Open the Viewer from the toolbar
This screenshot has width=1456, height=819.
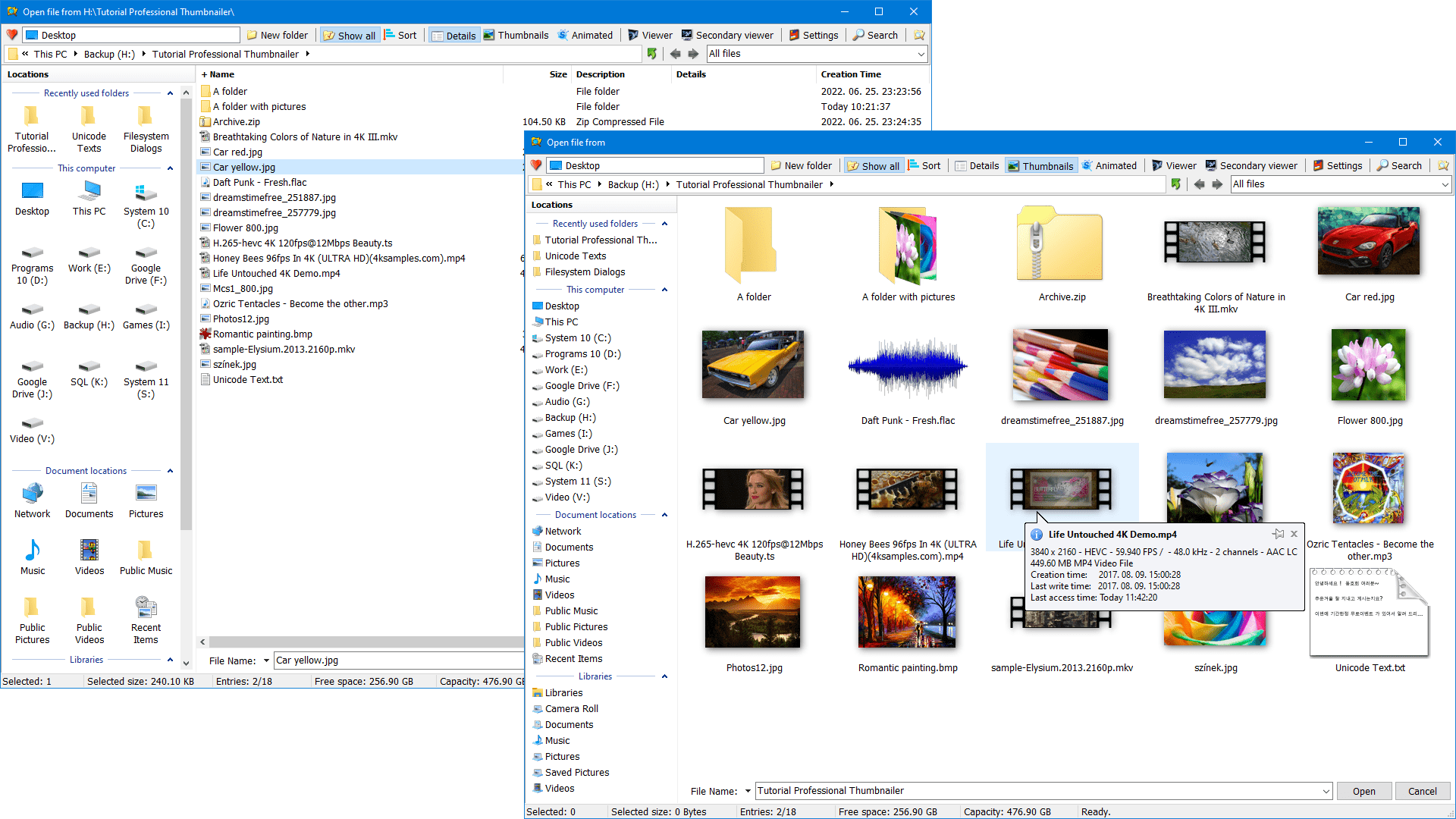pos(1173,165)
